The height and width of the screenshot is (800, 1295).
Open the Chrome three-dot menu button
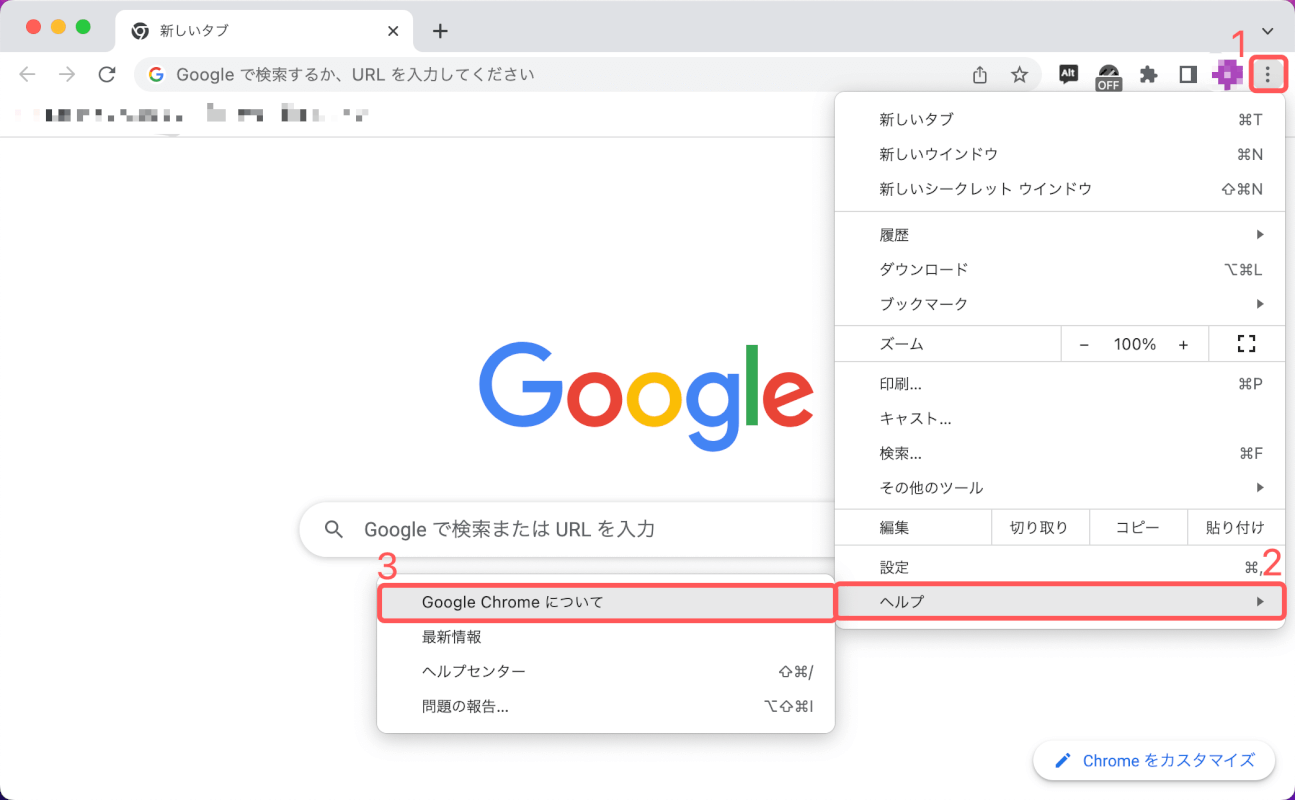pos(1268,74)
